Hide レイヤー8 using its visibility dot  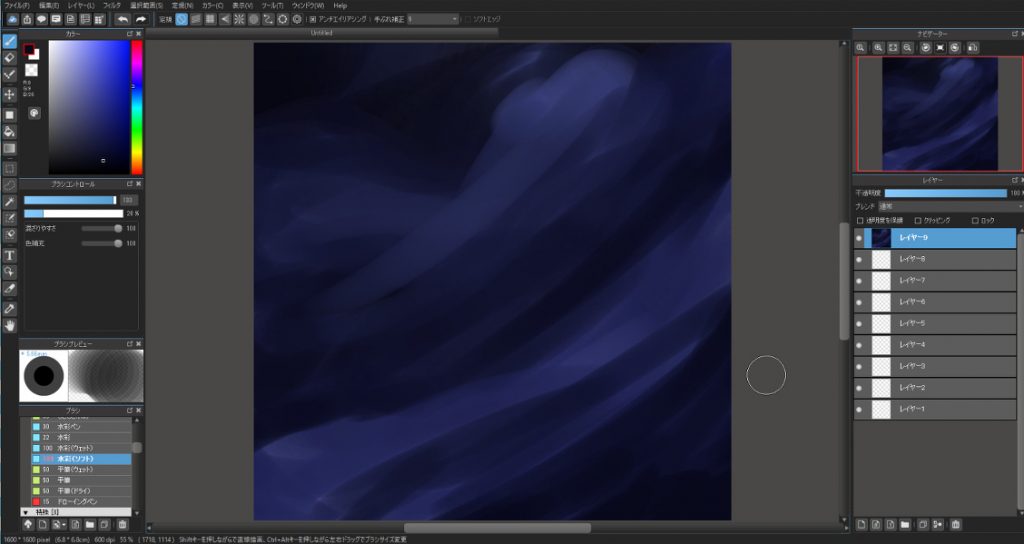point(859,259)
